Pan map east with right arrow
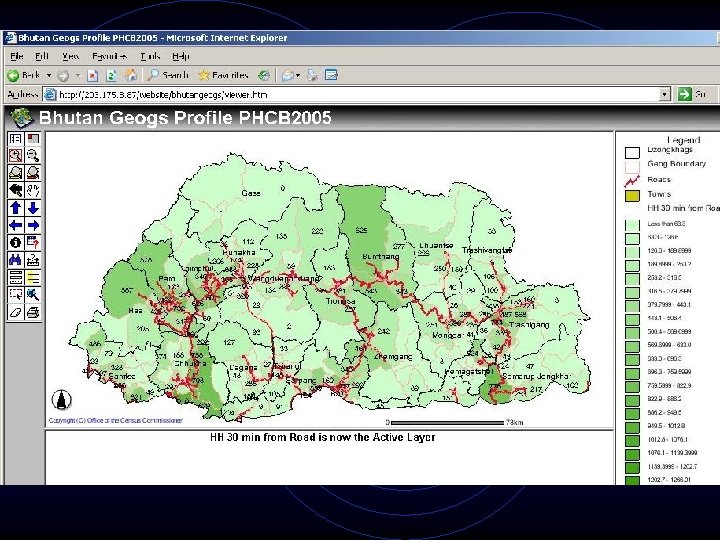This screenshot has height=540, width=720. (x=33, y=225)
